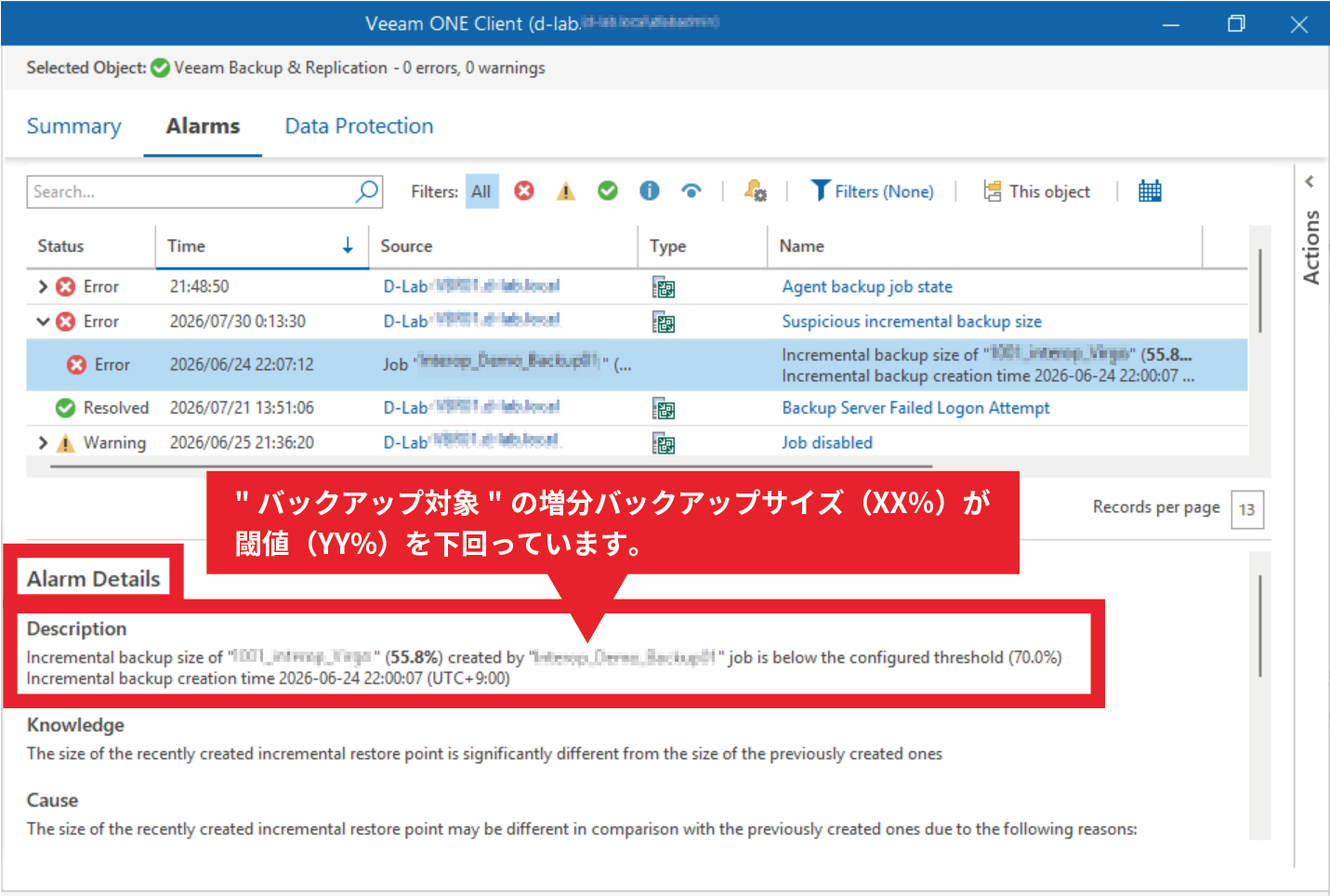Open the Agent backup job state link
This screenshot has height=896, width=1330.
coord(867,287)
